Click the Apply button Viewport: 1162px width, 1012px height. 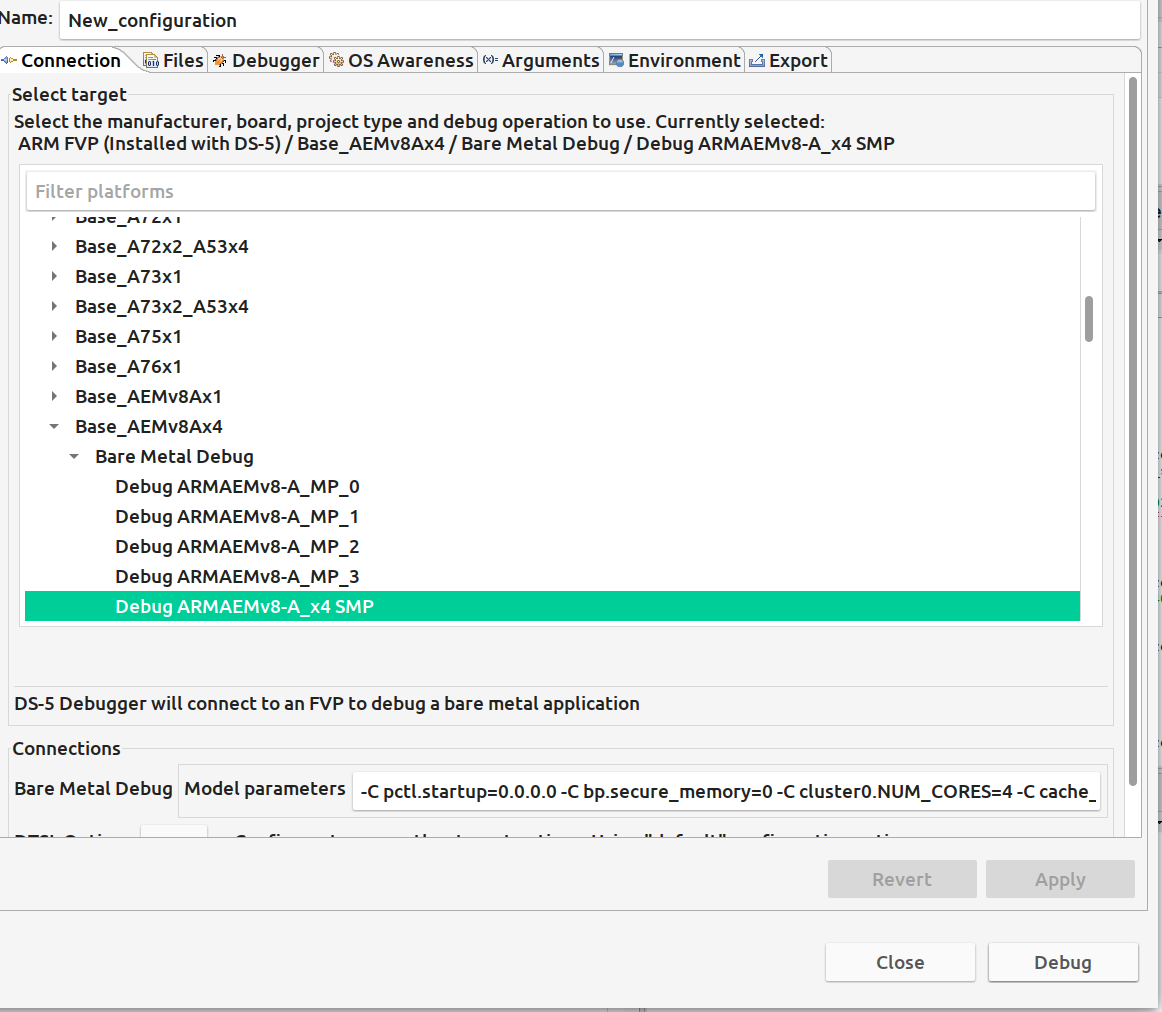click(1060, 879)
